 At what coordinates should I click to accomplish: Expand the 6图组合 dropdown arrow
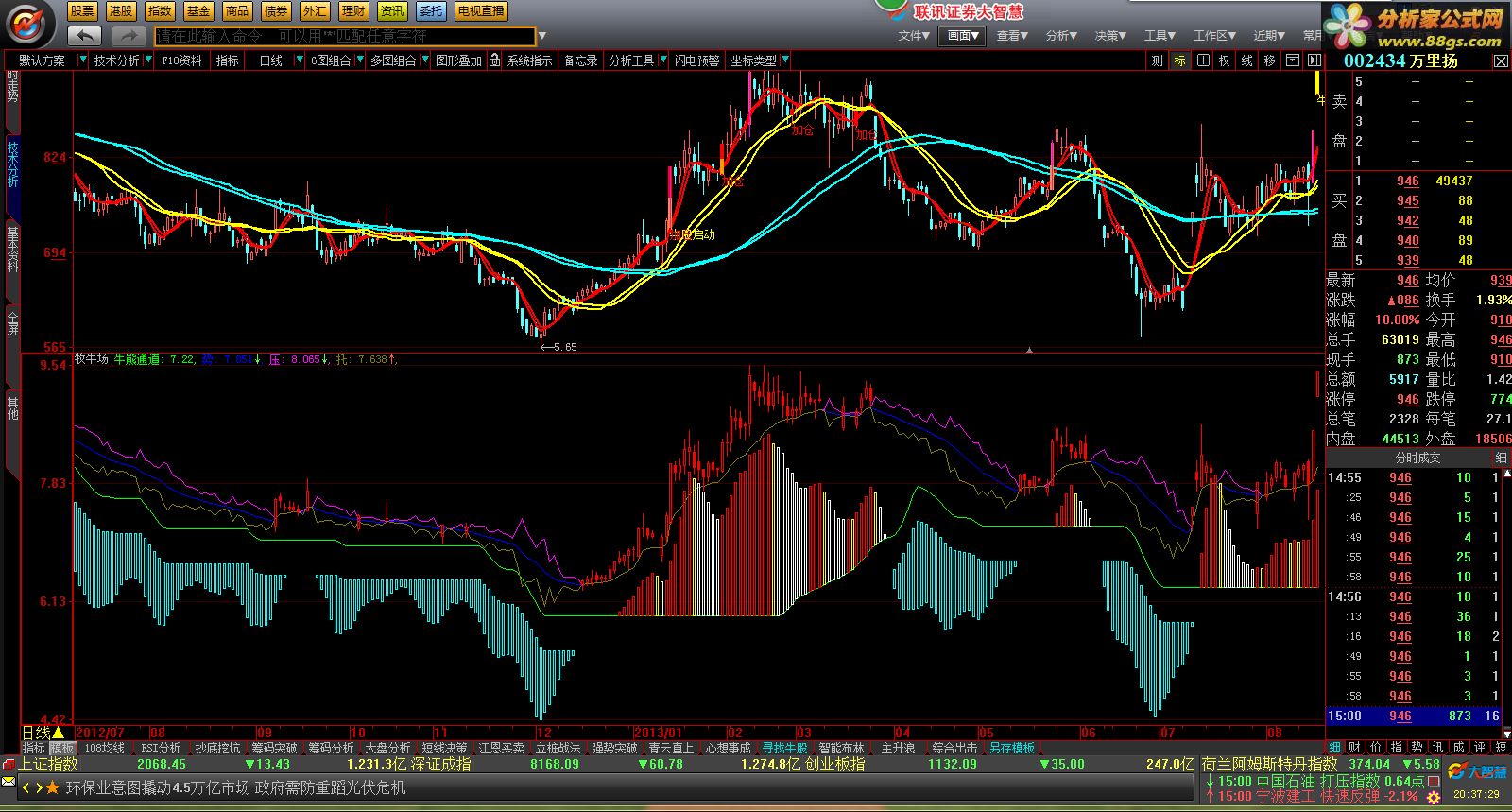pos(359,60)
